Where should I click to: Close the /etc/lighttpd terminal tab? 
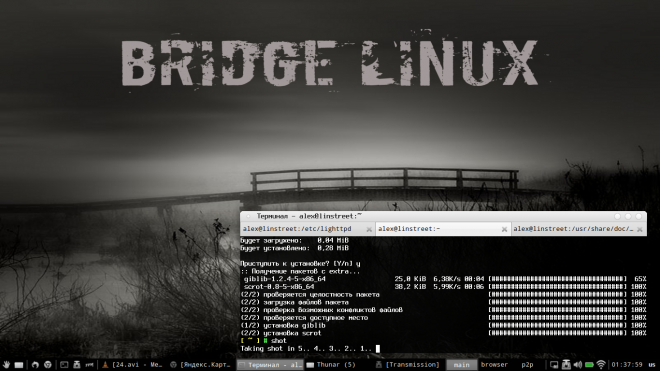(369, 229)
